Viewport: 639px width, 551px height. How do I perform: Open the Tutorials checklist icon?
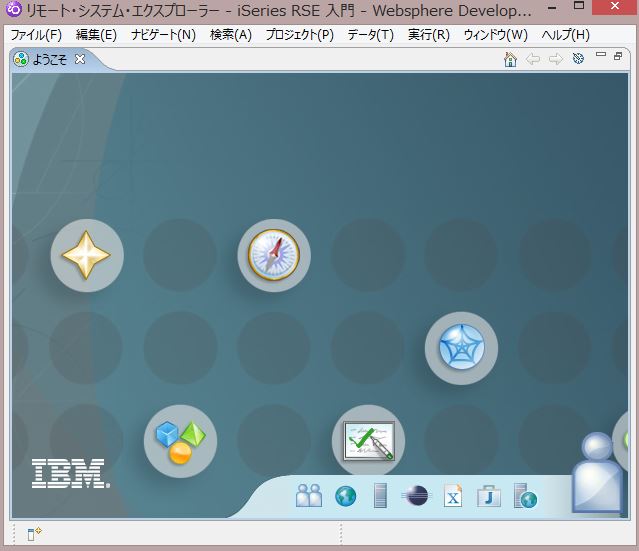(x=368, y=441)
